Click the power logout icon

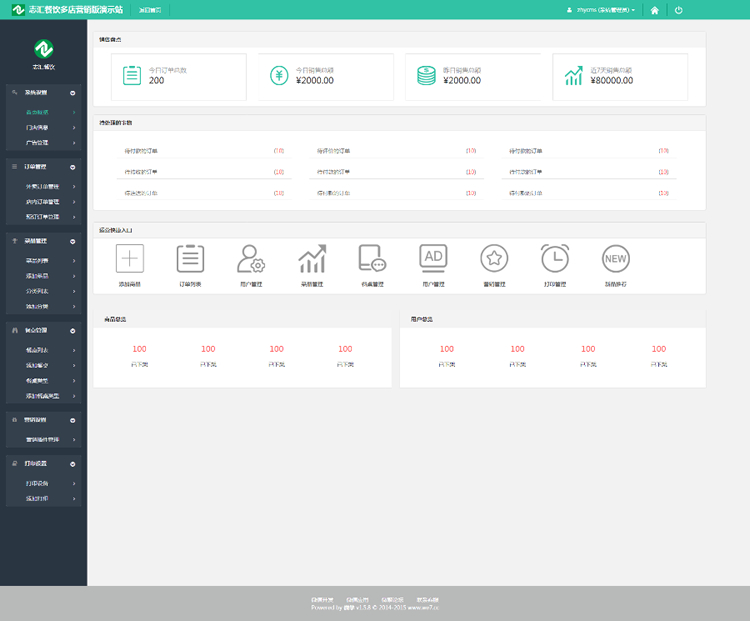pos(679,10)
